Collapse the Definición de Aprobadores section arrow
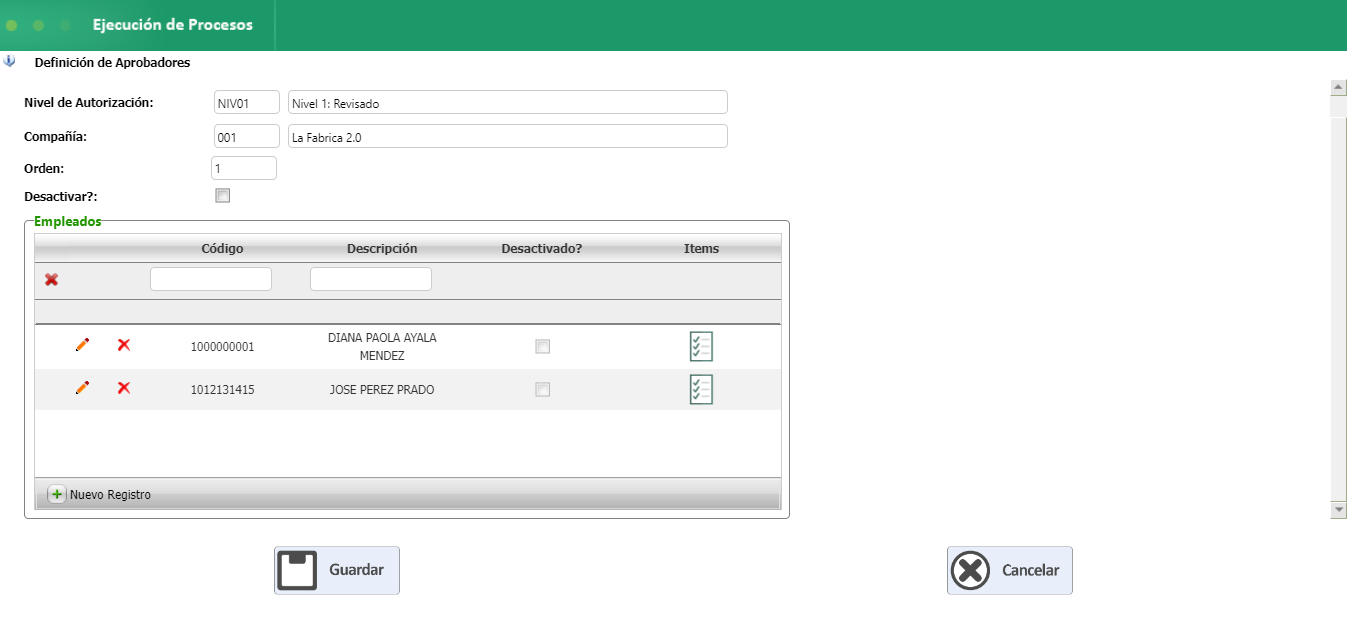The width and height of the screenshot is (1347, 635). point(10,62)
